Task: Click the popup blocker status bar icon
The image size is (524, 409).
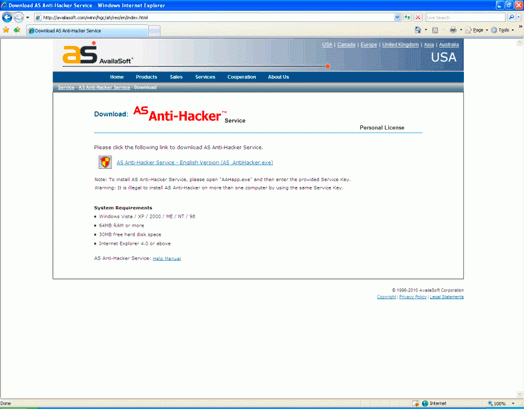Action: click(x=416, y=403)
